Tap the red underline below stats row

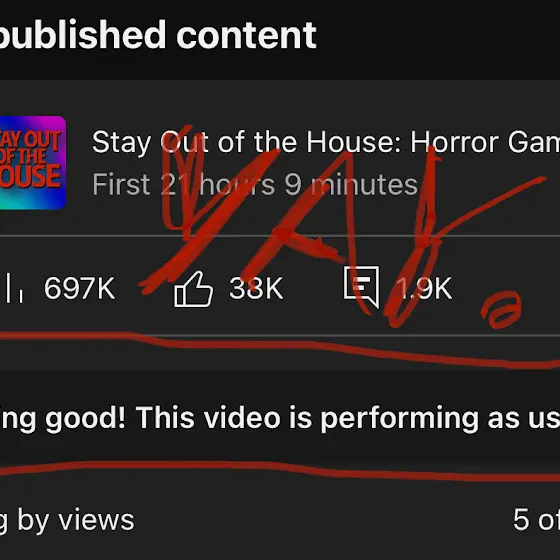(280, 350)
